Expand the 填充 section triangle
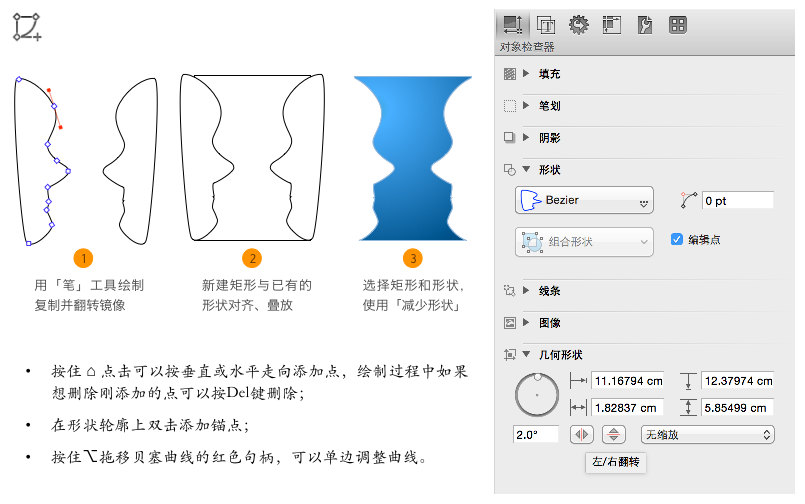 (526, 73)
